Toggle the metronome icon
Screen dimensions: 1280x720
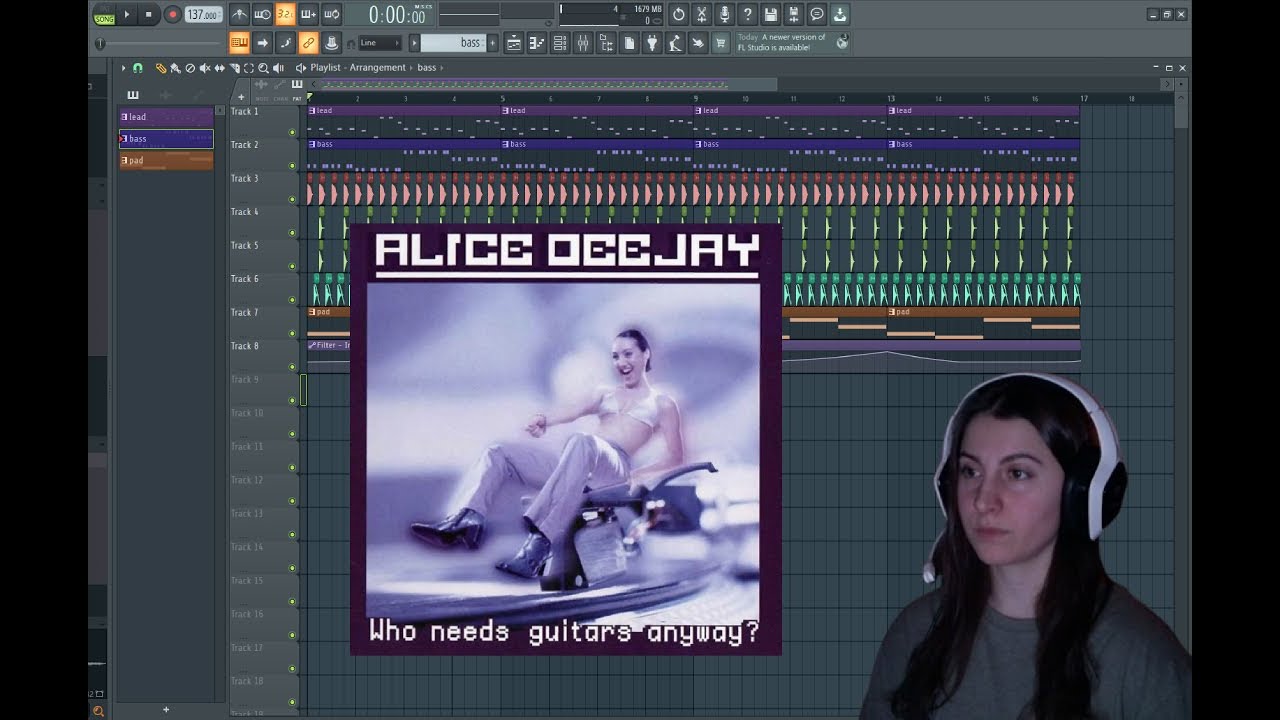pos(240,14)
